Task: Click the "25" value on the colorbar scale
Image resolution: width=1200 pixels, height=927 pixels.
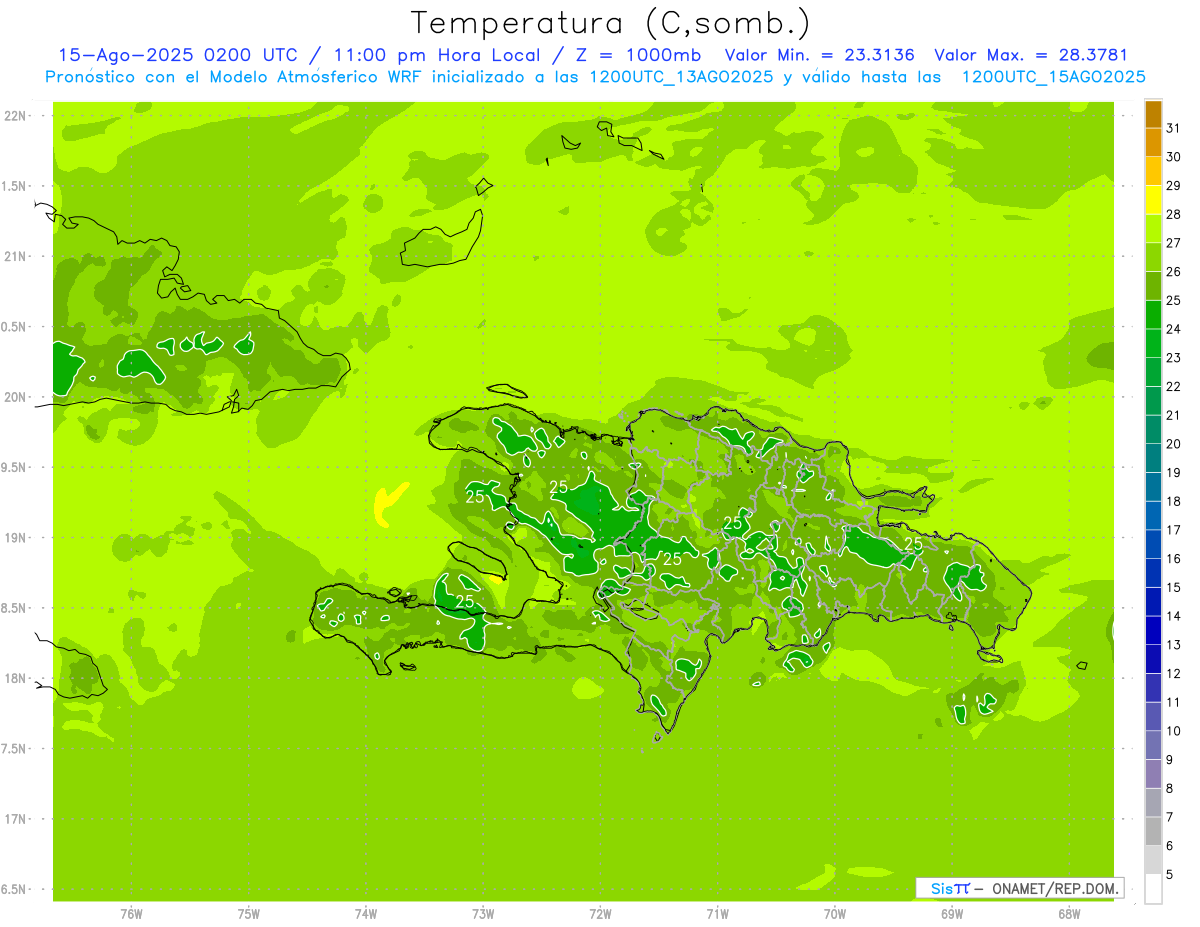Action: pos(1174,300)
